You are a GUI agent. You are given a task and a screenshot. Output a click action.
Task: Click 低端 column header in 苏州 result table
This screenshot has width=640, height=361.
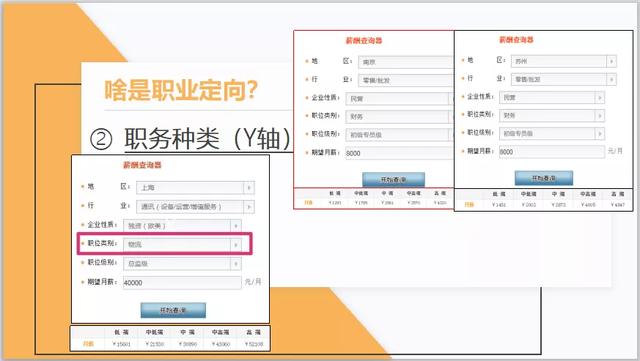click(x=499, y=194)
